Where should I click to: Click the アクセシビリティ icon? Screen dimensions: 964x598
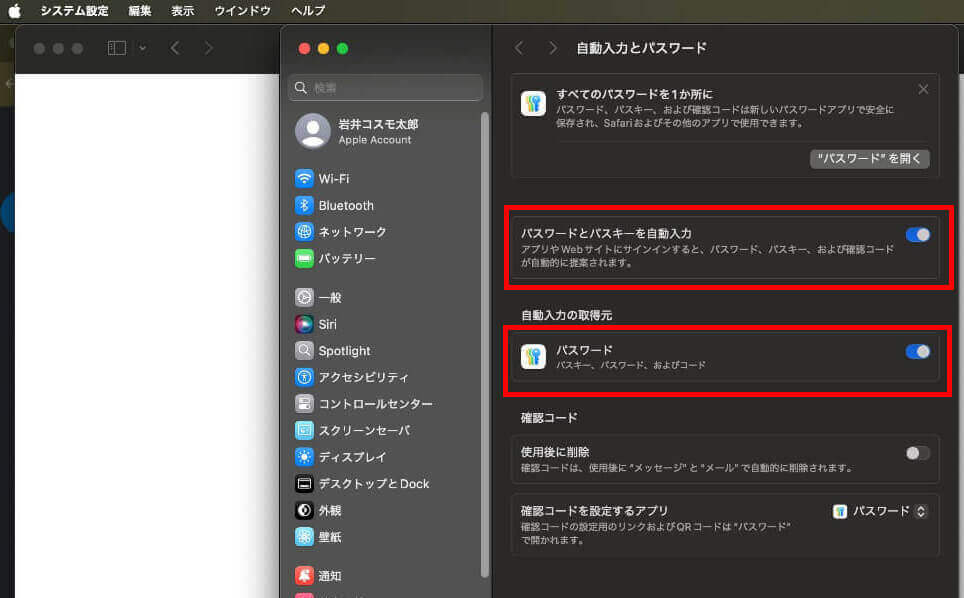pos(304,377)
